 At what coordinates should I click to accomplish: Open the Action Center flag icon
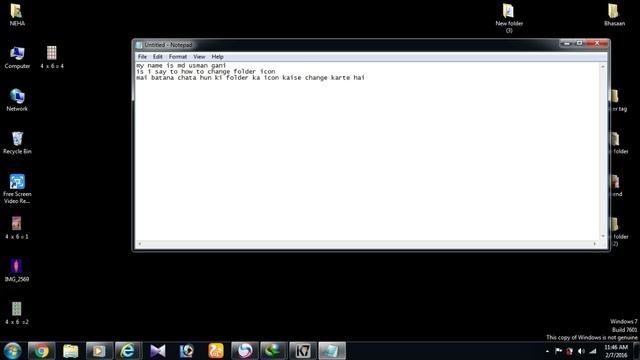click(558, 351)
